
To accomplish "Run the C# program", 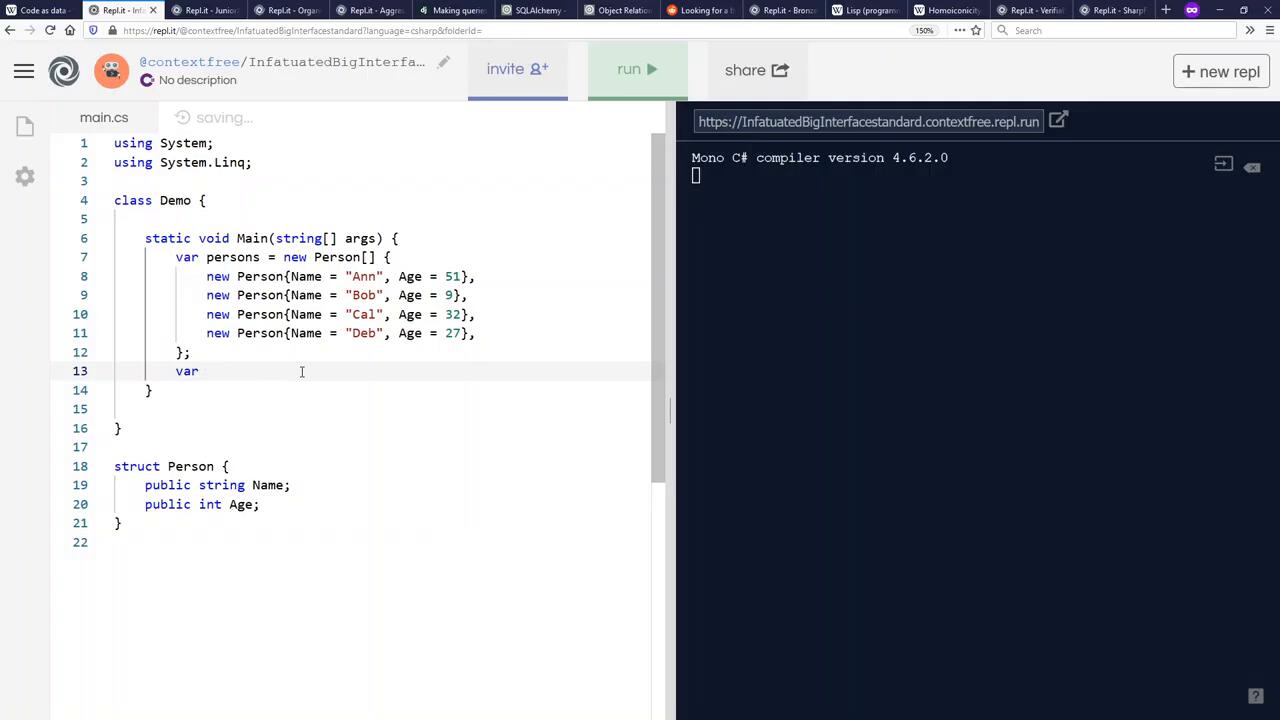I will pyautogui.click(x=637, y=70).
